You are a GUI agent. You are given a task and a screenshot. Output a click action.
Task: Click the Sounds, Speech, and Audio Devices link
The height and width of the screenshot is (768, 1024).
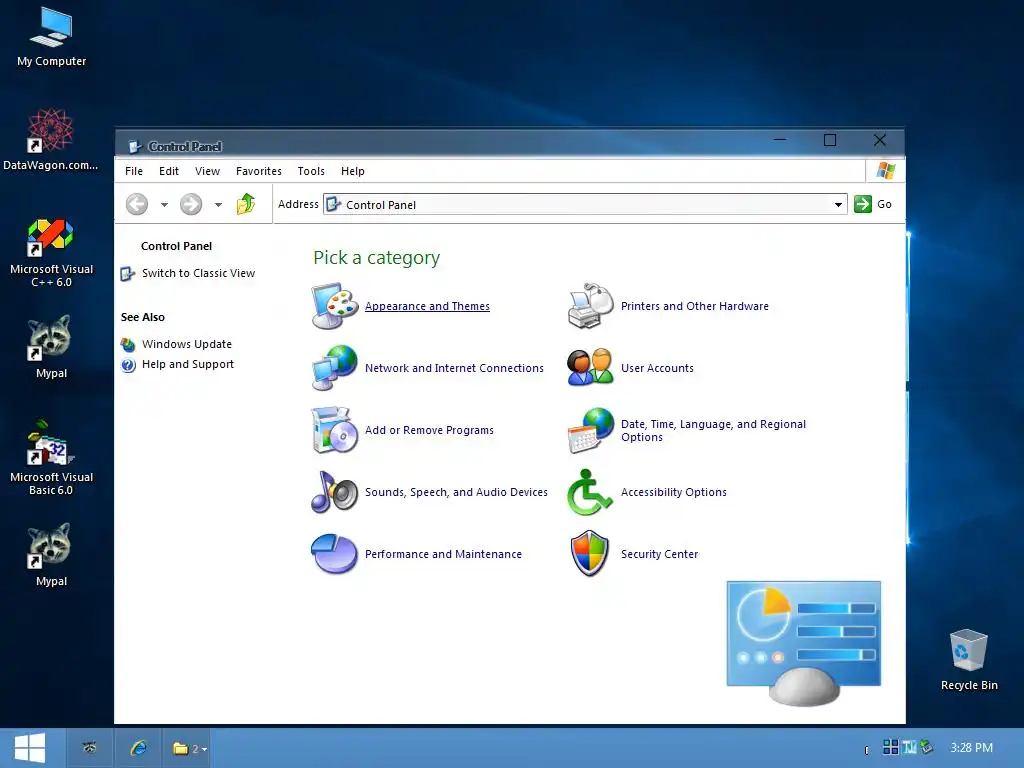coord(456,492)
